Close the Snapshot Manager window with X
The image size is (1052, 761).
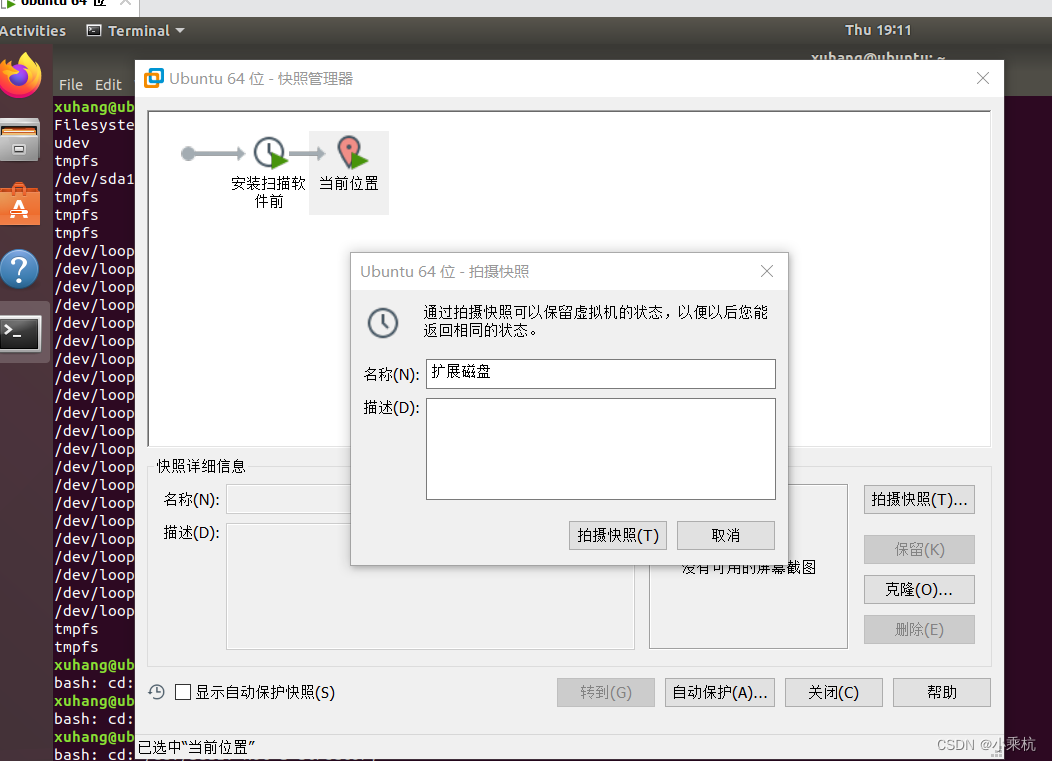(983, 79)
